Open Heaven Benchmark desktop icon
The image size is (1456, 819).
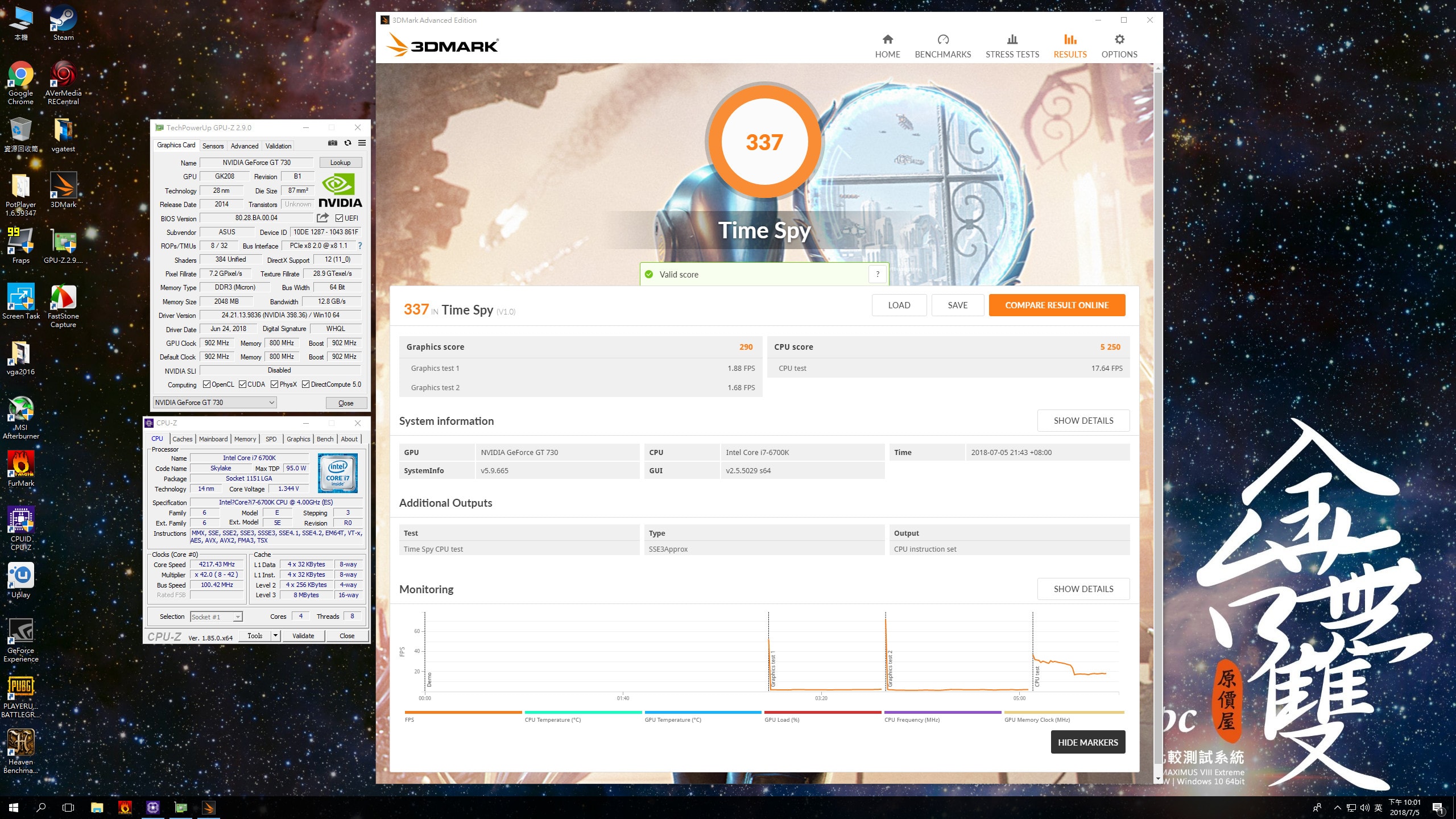tap(21, 752)
